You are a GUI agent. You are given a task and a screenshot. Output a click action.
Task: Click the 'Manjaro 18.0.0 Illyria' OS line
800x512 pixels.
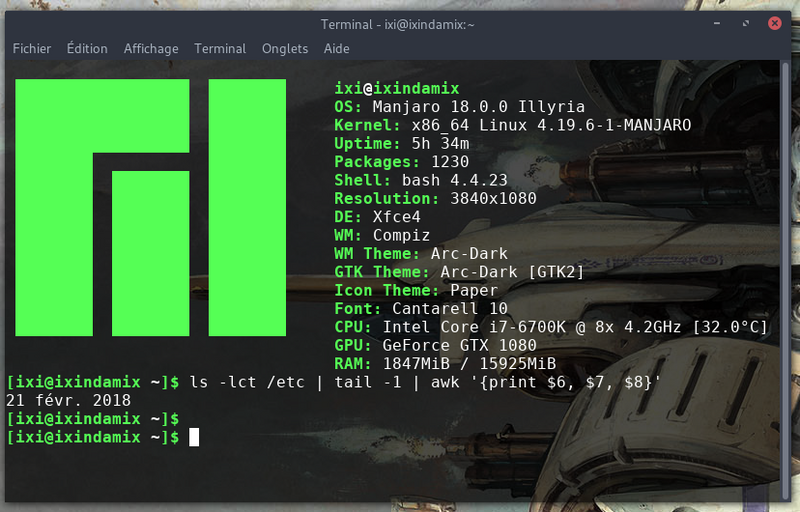pyautogui.click(x=460, y=107)
